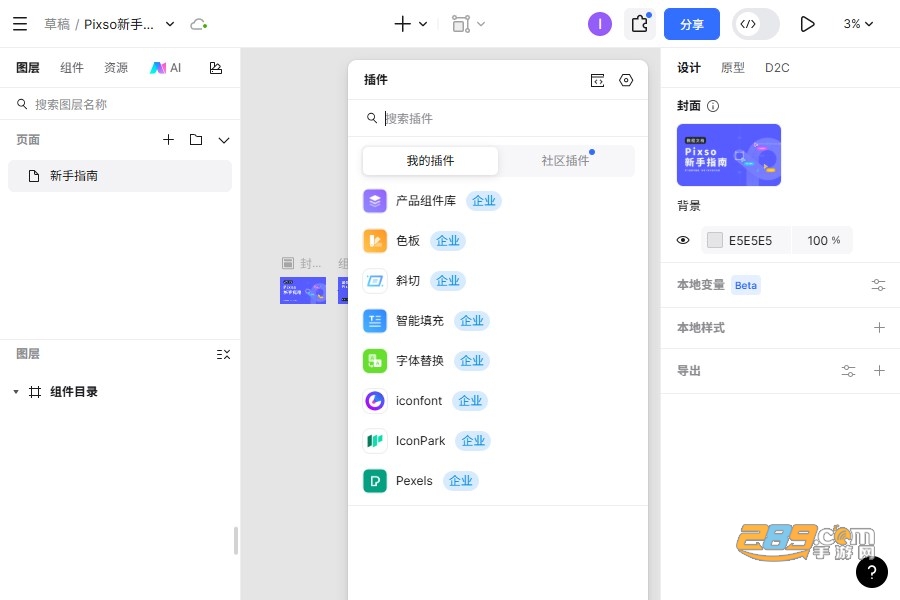Click the cloud sync status icon
Screen dimensions: 900x600
(x=199, y=24)
